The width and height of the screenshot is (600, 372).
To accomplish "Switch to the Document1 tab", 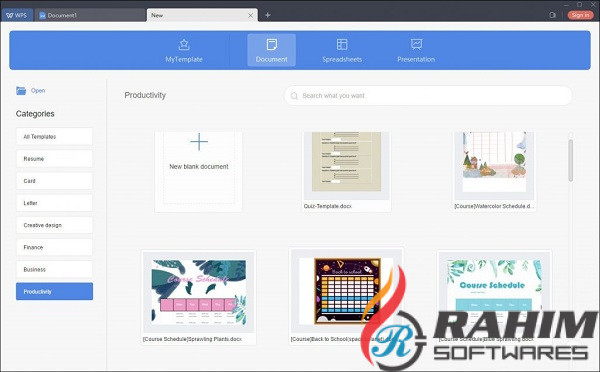I will (x=90, y=15).
